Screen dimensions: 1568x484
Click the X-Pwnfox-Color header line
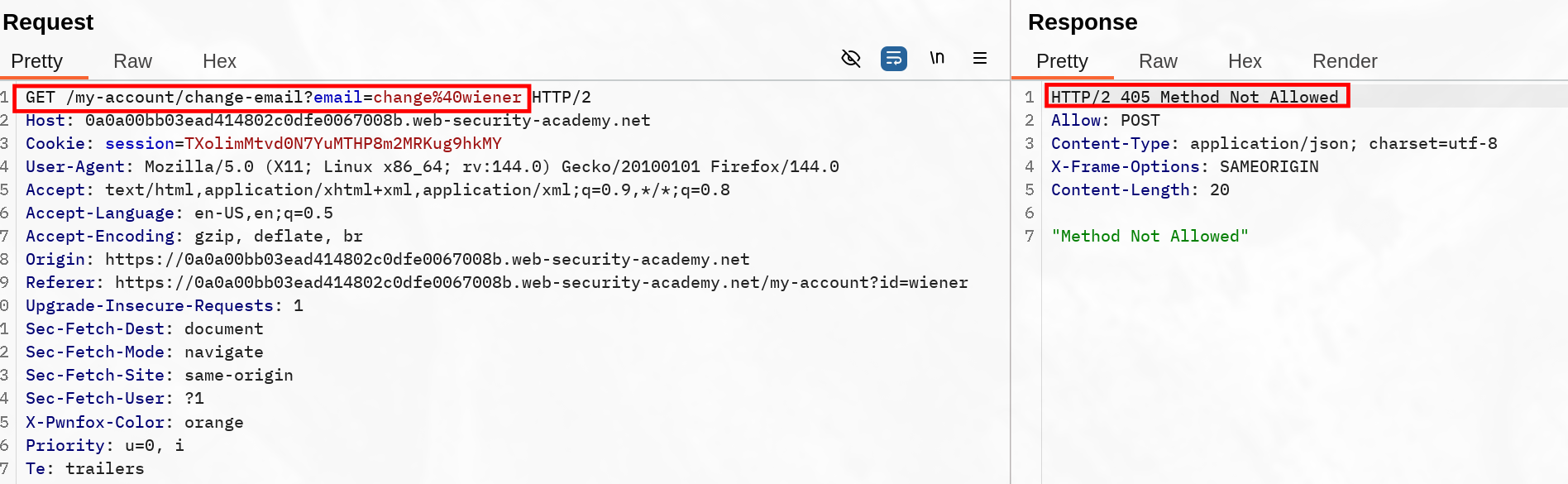(x=134, y=423)
